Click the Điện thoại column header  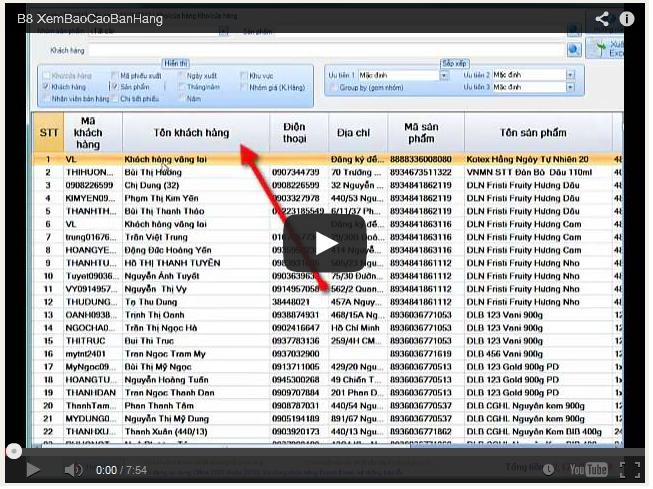click(300, 133)
